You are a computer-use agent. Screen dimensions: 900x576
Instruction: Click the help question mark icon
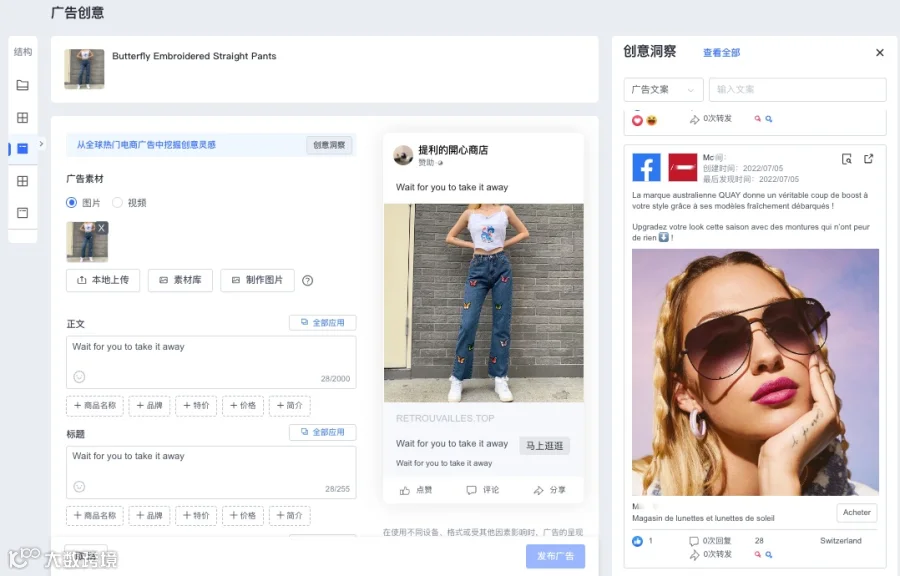[308, 281]
